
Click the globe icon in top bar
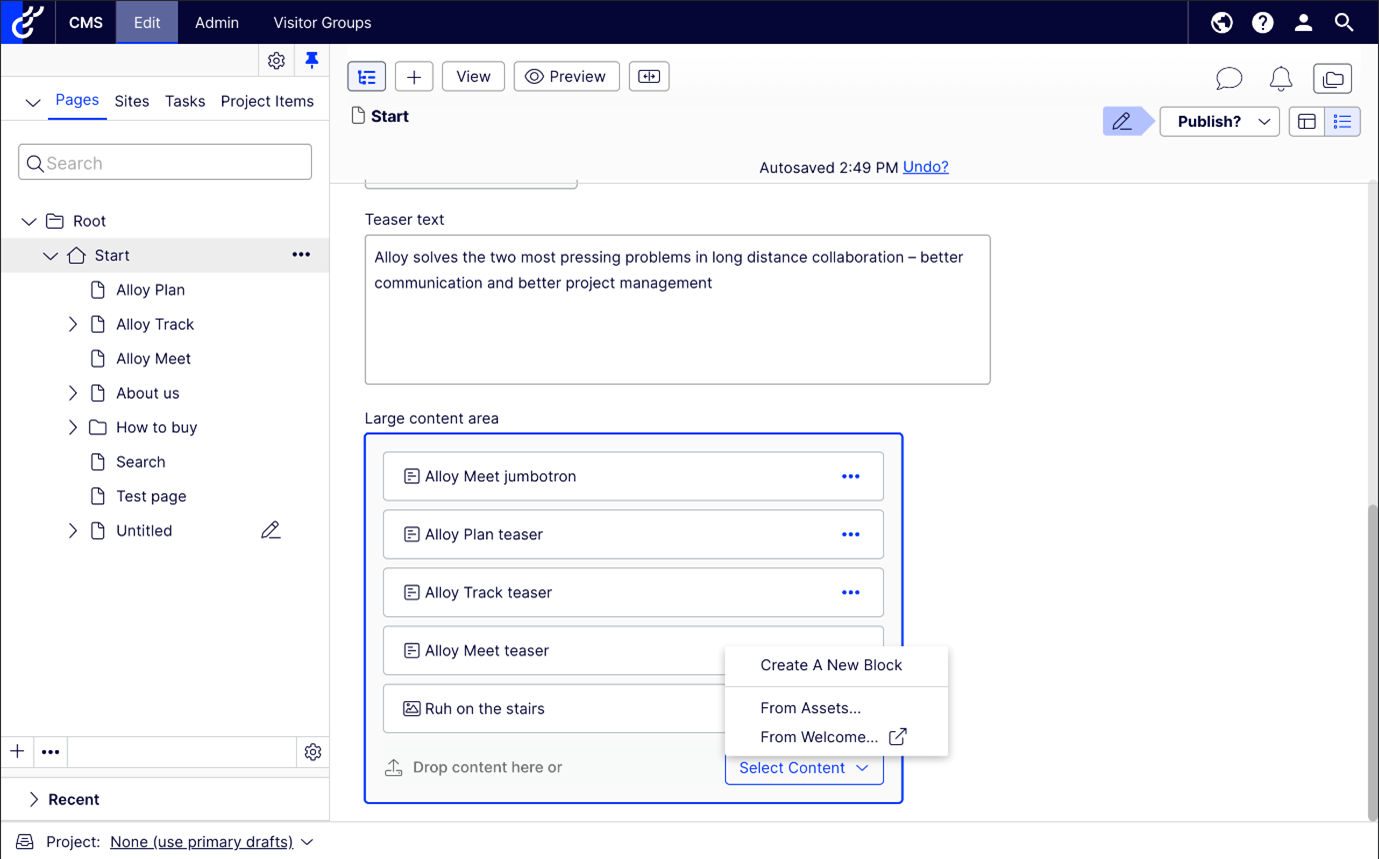[x=1222, y=22]
